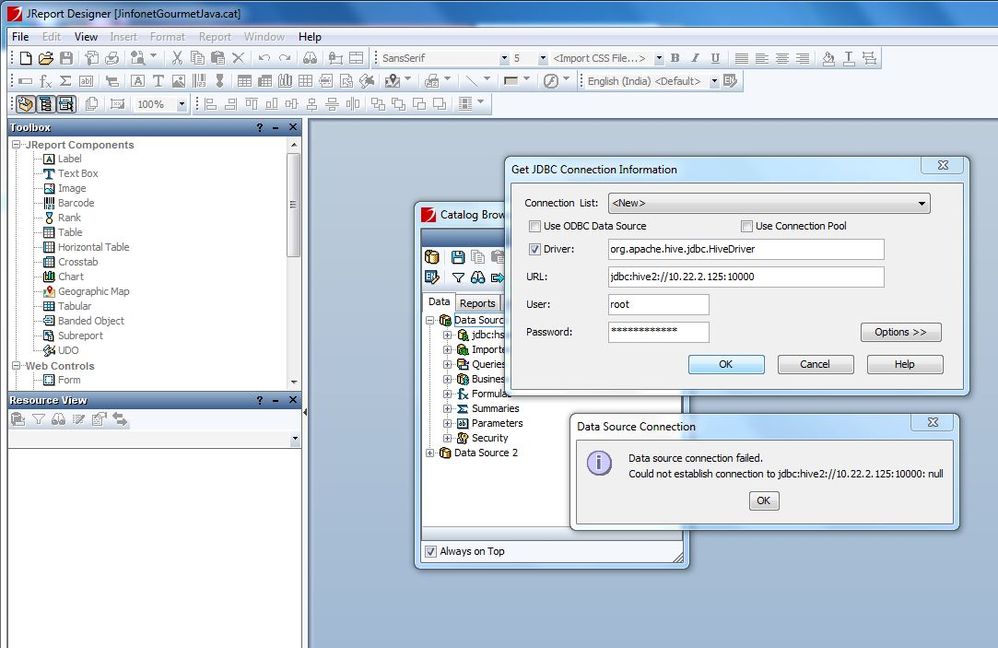Click the Cut scissors icon

(177, 59)
